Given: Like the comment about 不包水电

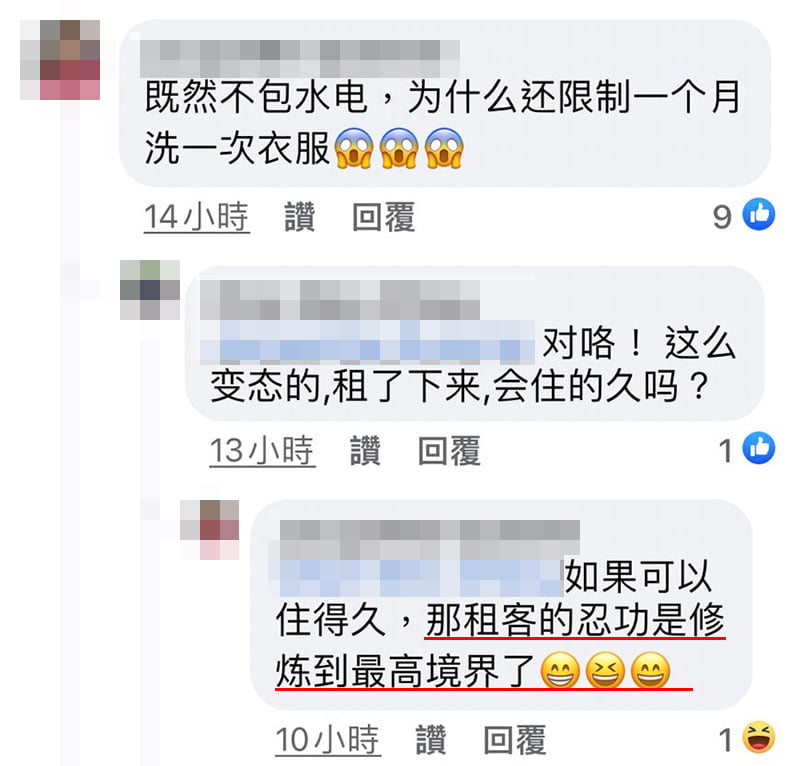Looking at the screenshot, I should pos(299,217).
